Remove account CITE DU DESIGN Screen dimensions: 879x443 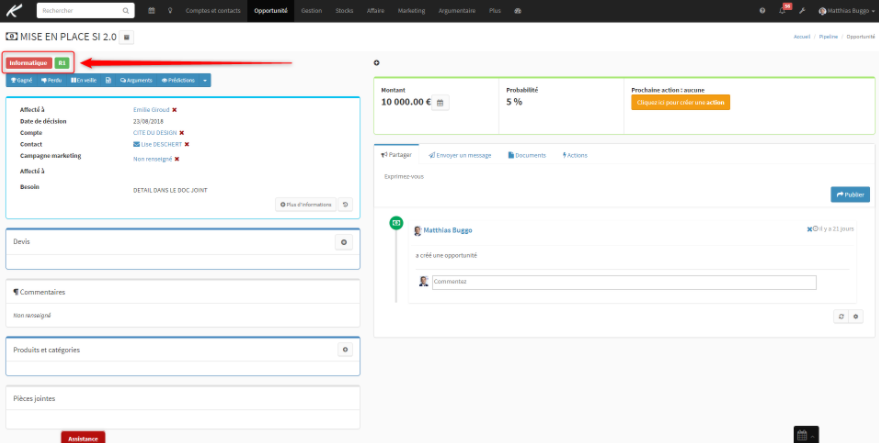182,133
